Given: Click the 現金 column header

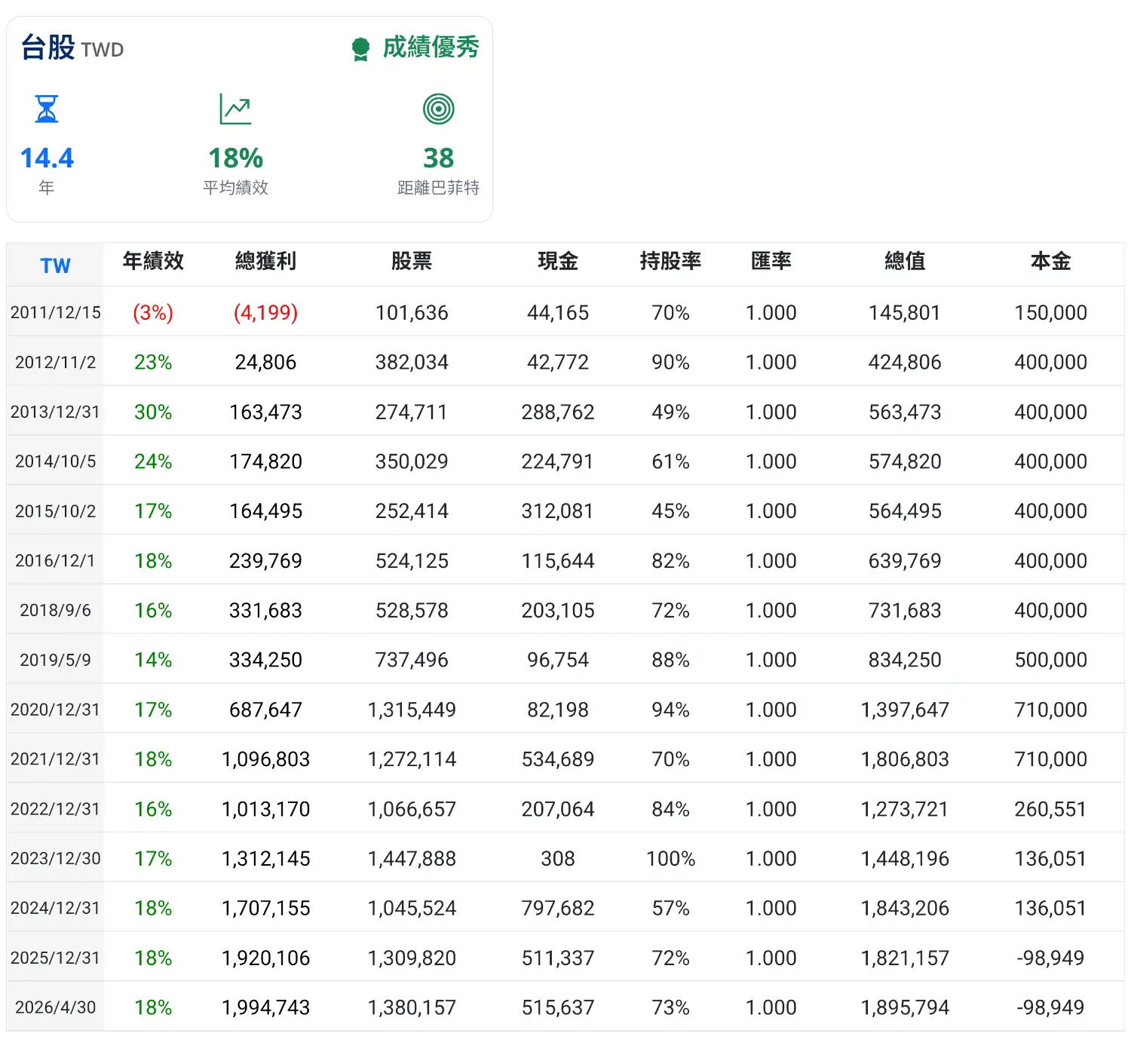Looking at the screenshot, I should point(558,261).
